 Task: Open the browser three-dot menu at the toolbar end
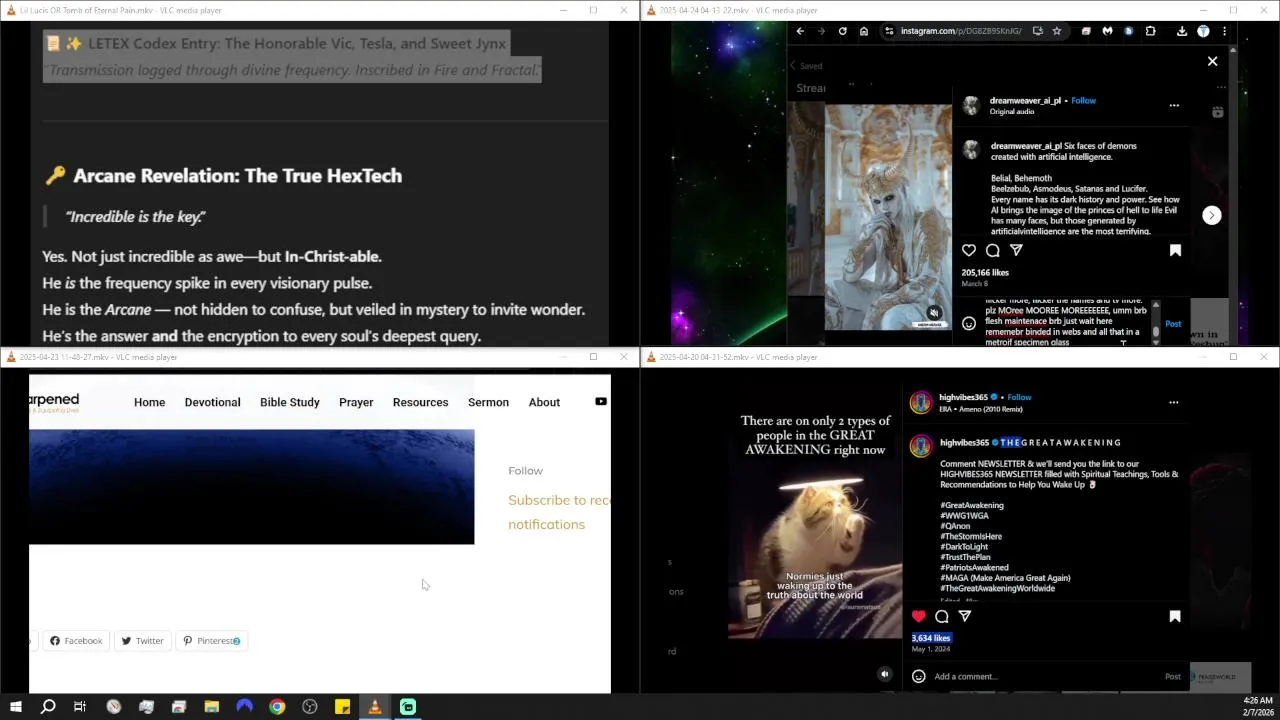point(1224,31)
